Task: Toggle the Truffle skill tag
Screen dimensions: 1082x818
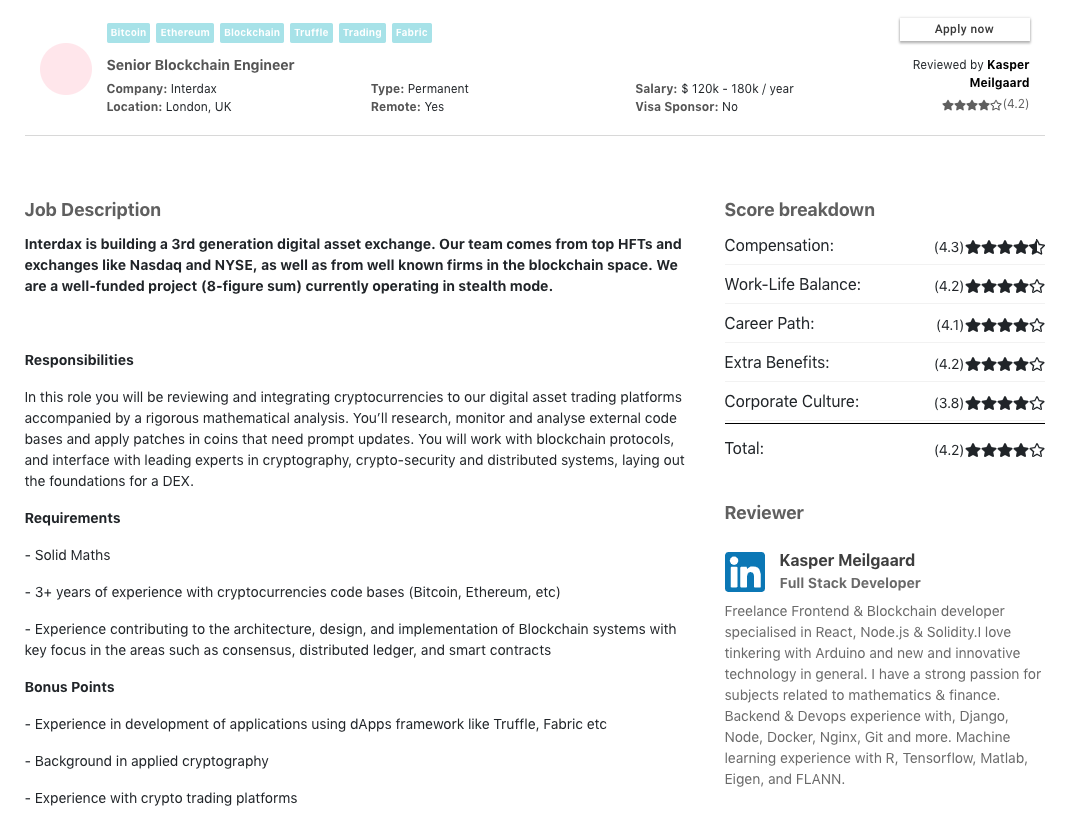Action: pos(311,32)
